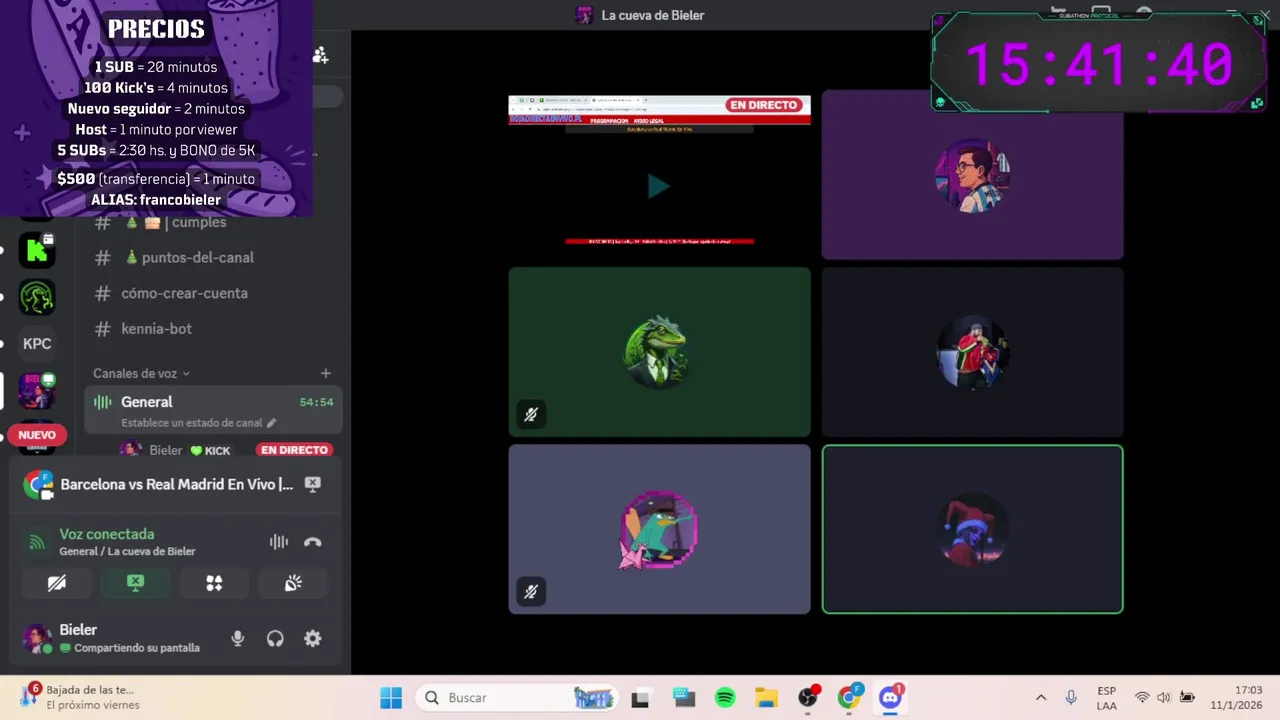1280x720 pixels.
Task: Open the KPC server
Action: 37,343
